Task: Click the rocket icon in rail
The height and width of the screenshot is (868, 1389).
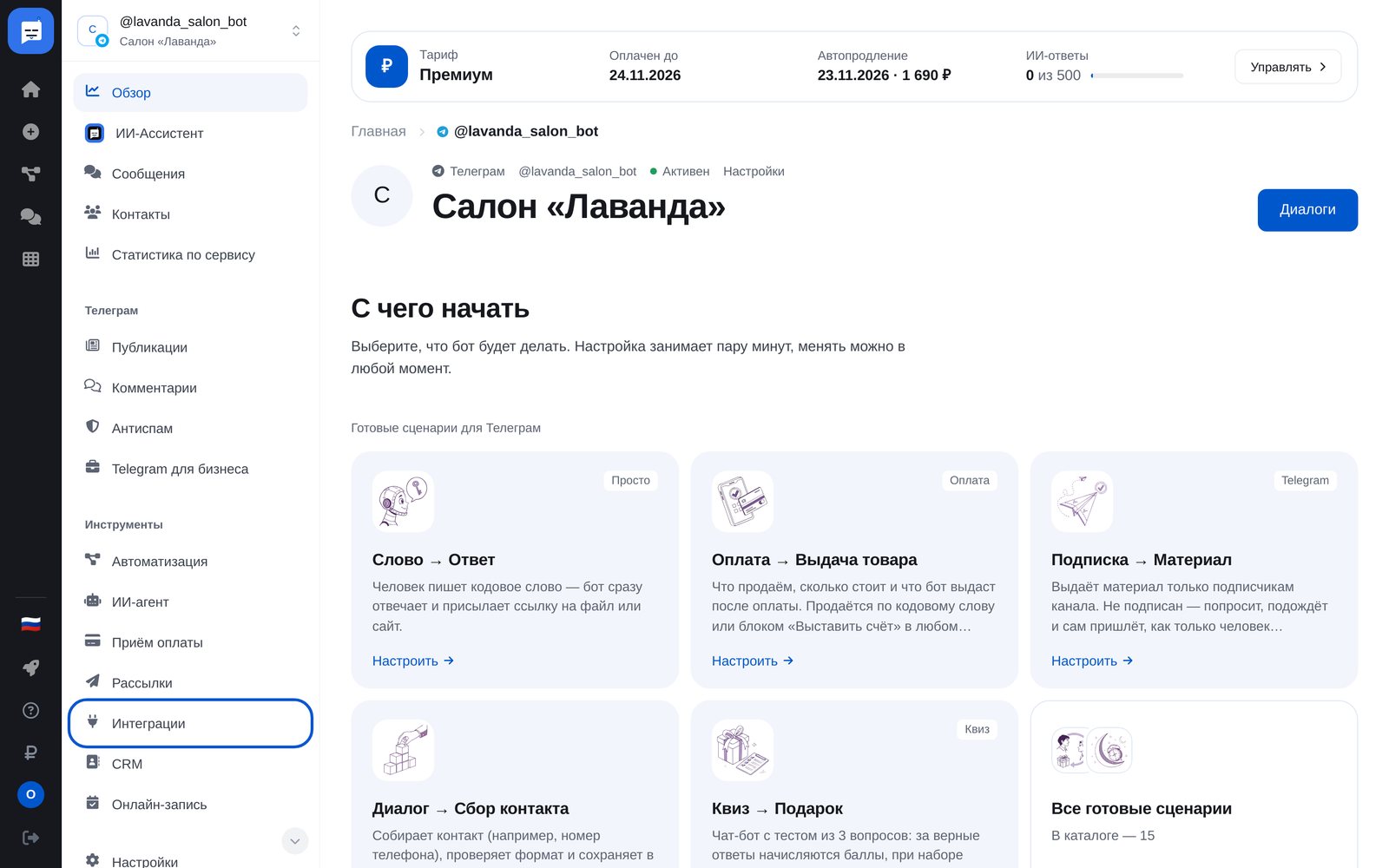Action: [30, 667]
